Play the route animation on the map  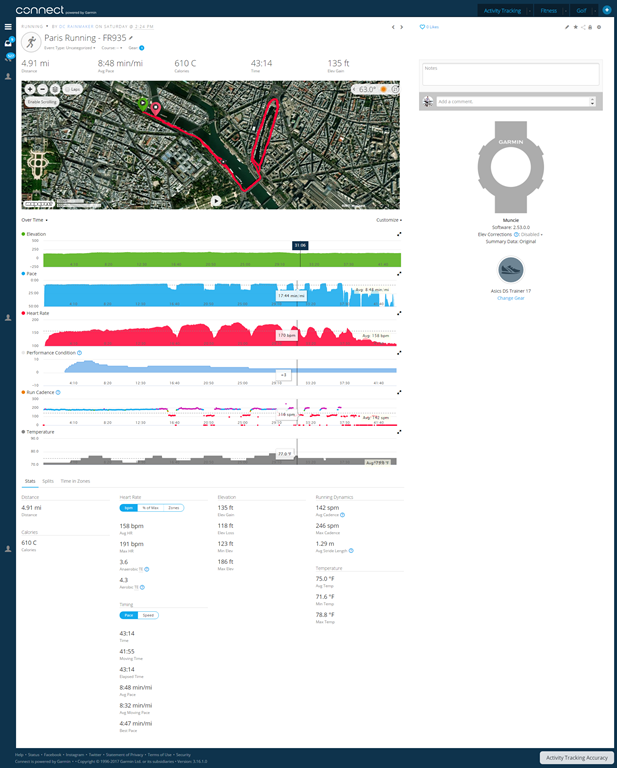[x=216, y=200]
